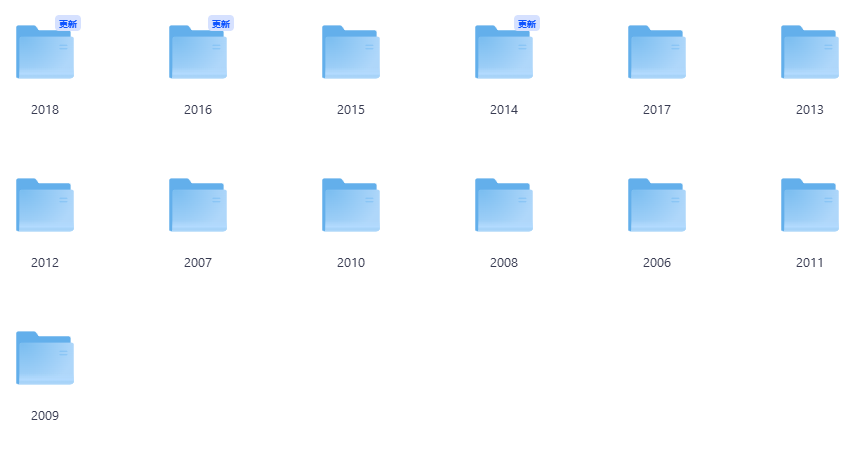The image size is (863, 454).
Task: Open the 2011 folder icon
Action: tap(810, 205)
